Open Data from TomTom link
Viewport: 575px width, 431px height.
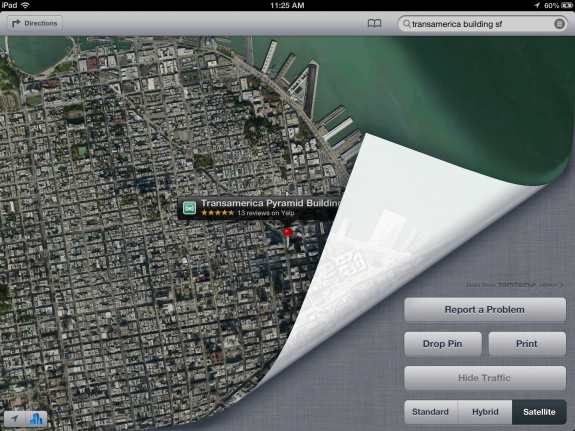[515, 285]
